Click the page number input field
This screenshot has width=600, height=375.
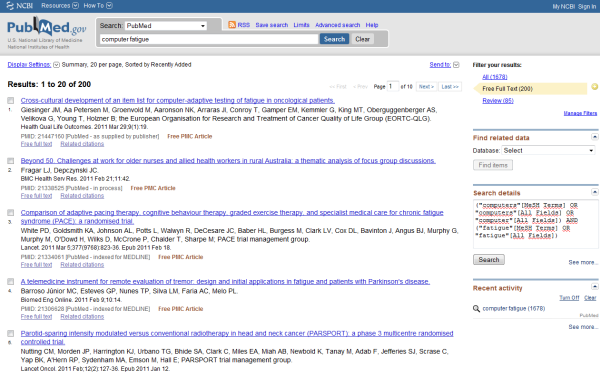pyautogui.click(x=393, y=86)
